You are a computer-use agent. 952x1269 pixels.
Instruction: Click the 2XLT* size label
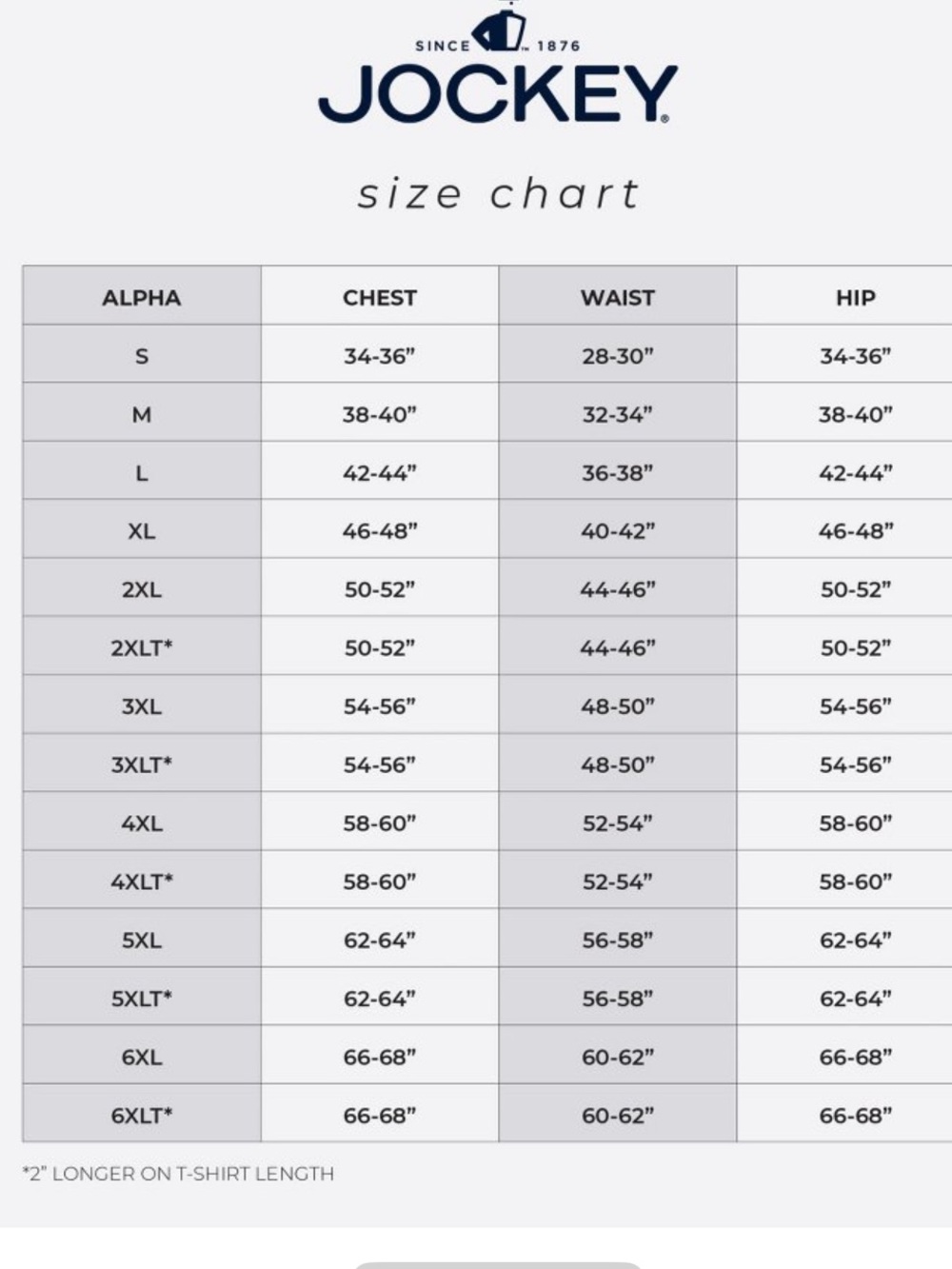tap(142, 647)
